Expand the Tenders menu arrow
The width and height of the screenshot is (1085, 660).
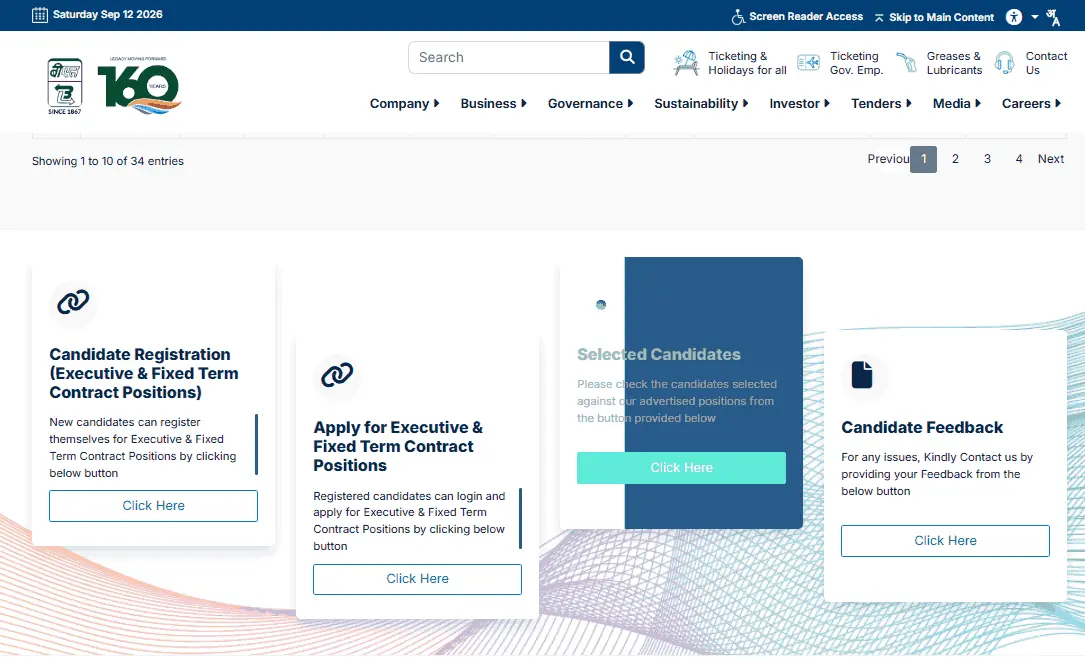point(909,103)
